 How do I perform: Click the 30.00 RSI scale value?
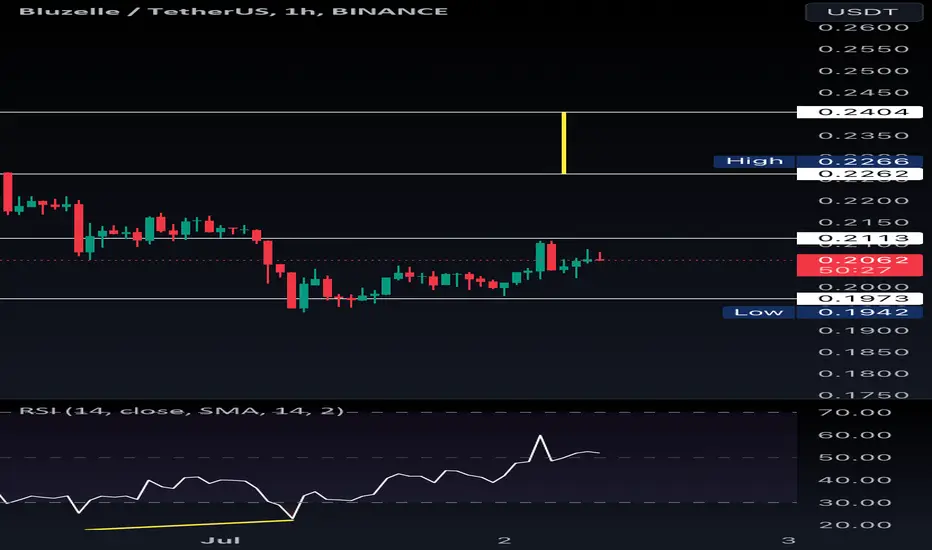[x=855, y=502]
